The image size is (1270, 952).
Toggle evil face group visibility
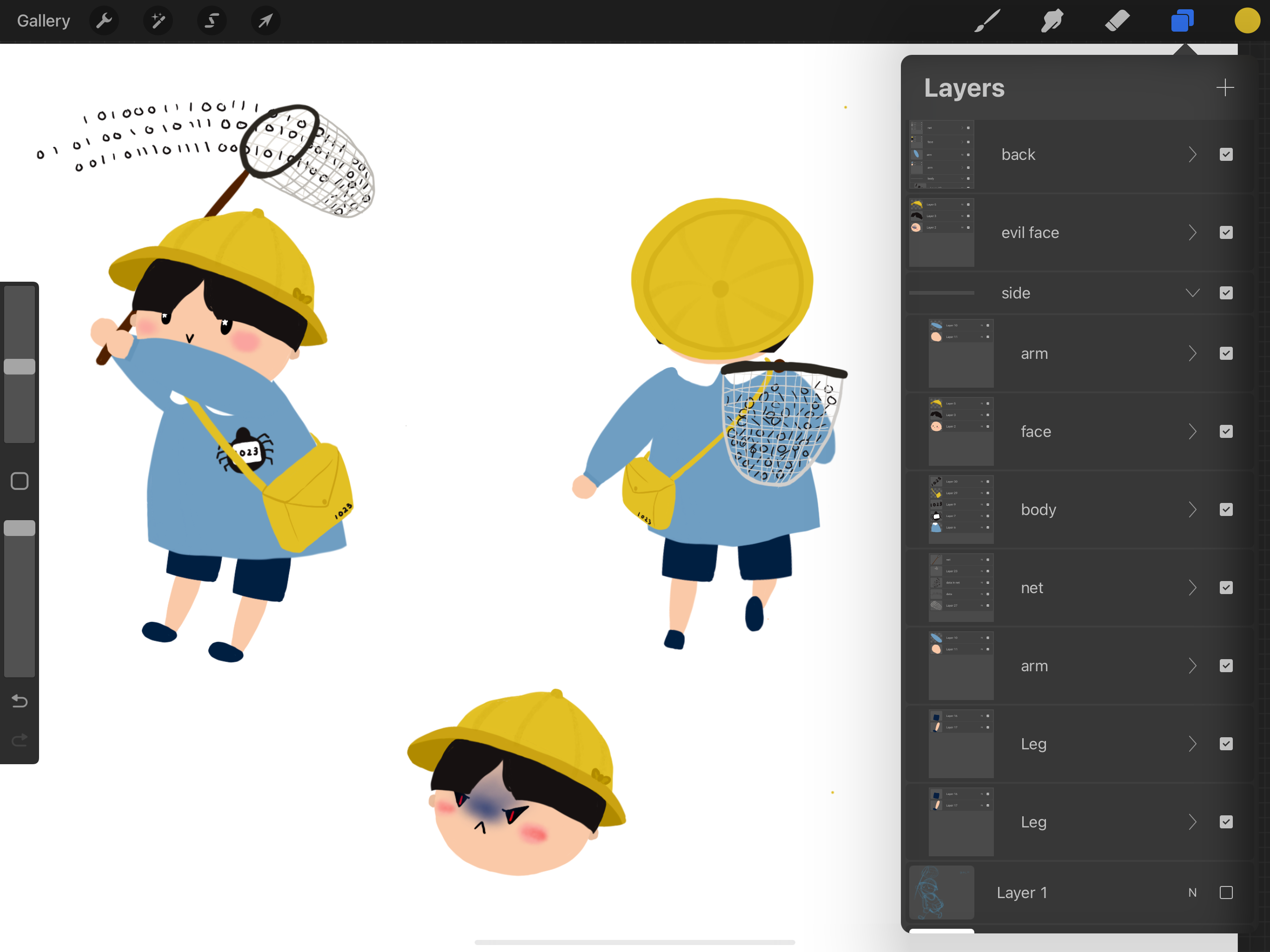coord(1226,232)
